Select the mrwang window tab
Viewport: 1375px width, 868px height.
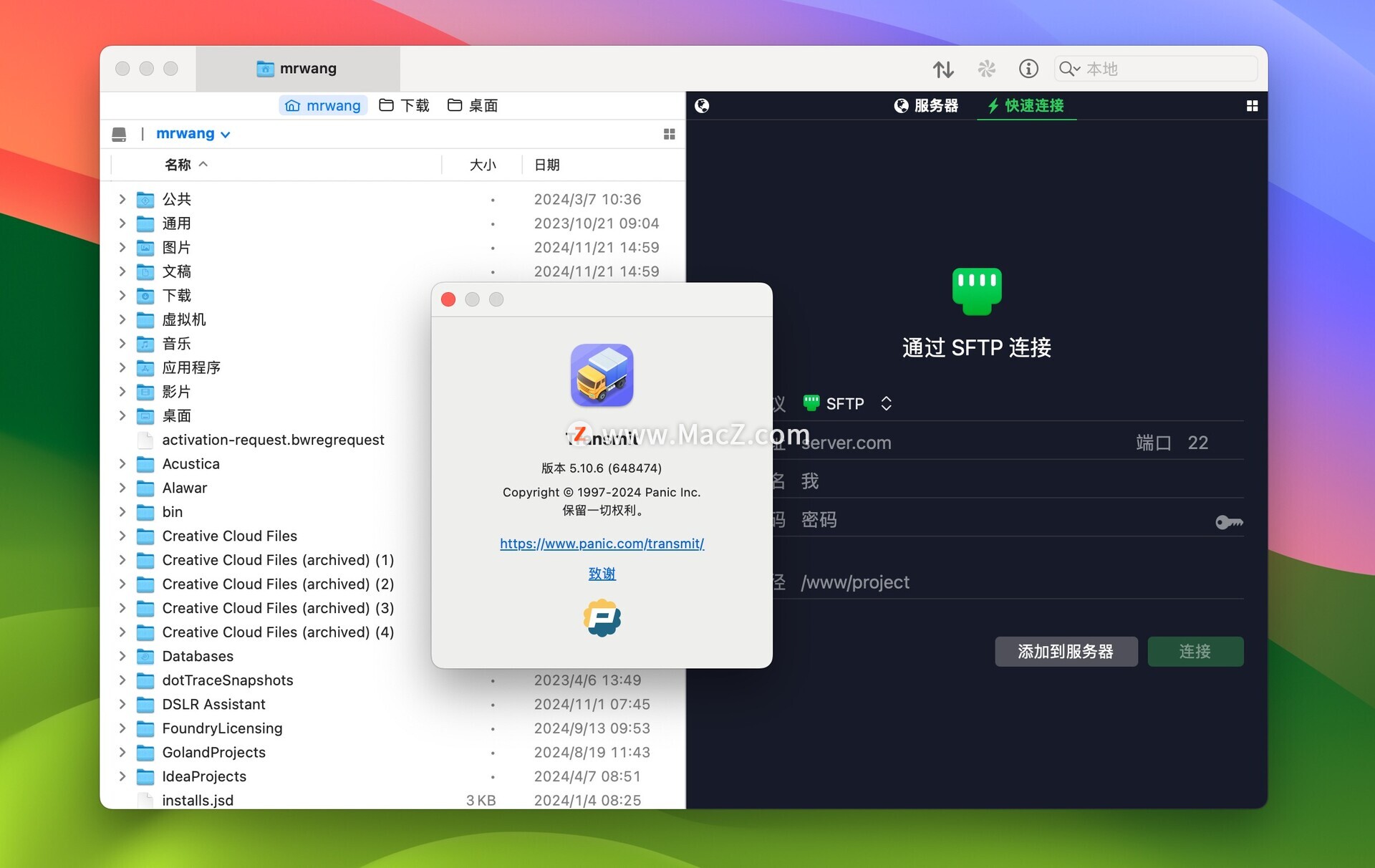pyautogui.click(x=297, y=69)
